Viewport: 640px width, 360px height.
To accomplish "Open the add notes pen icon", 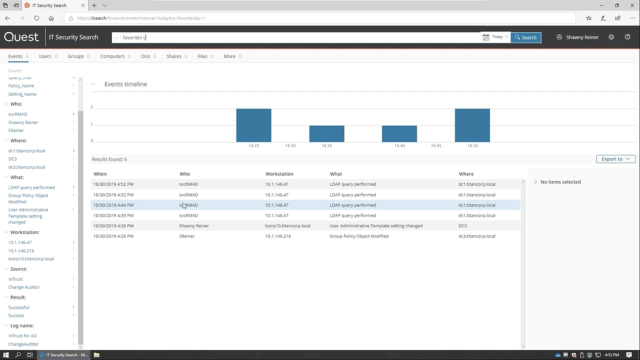I will (603, 18).
